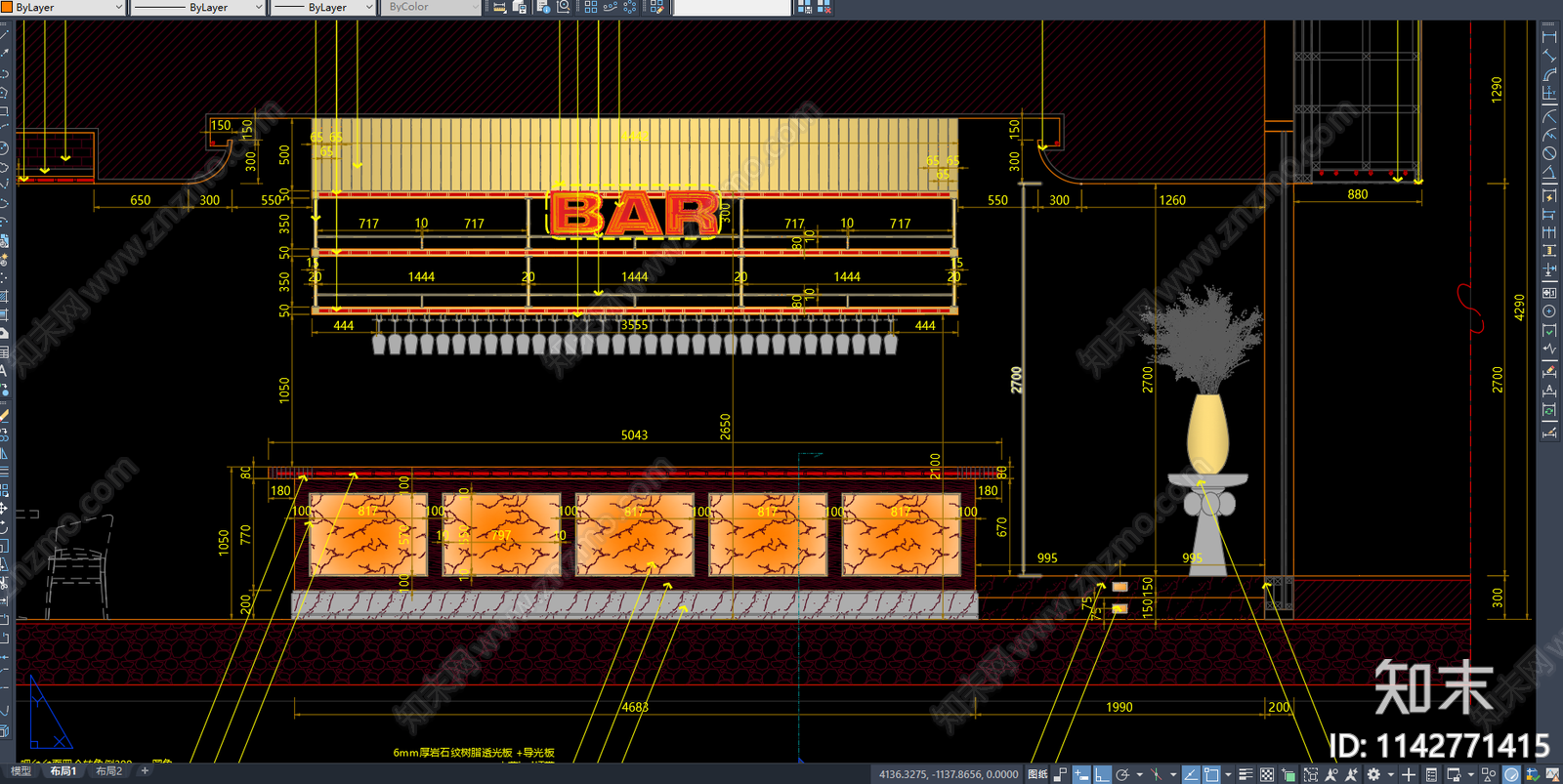Expand lock UI options arrow in status bar
1563x784 pixels.
click(1470, 774)
